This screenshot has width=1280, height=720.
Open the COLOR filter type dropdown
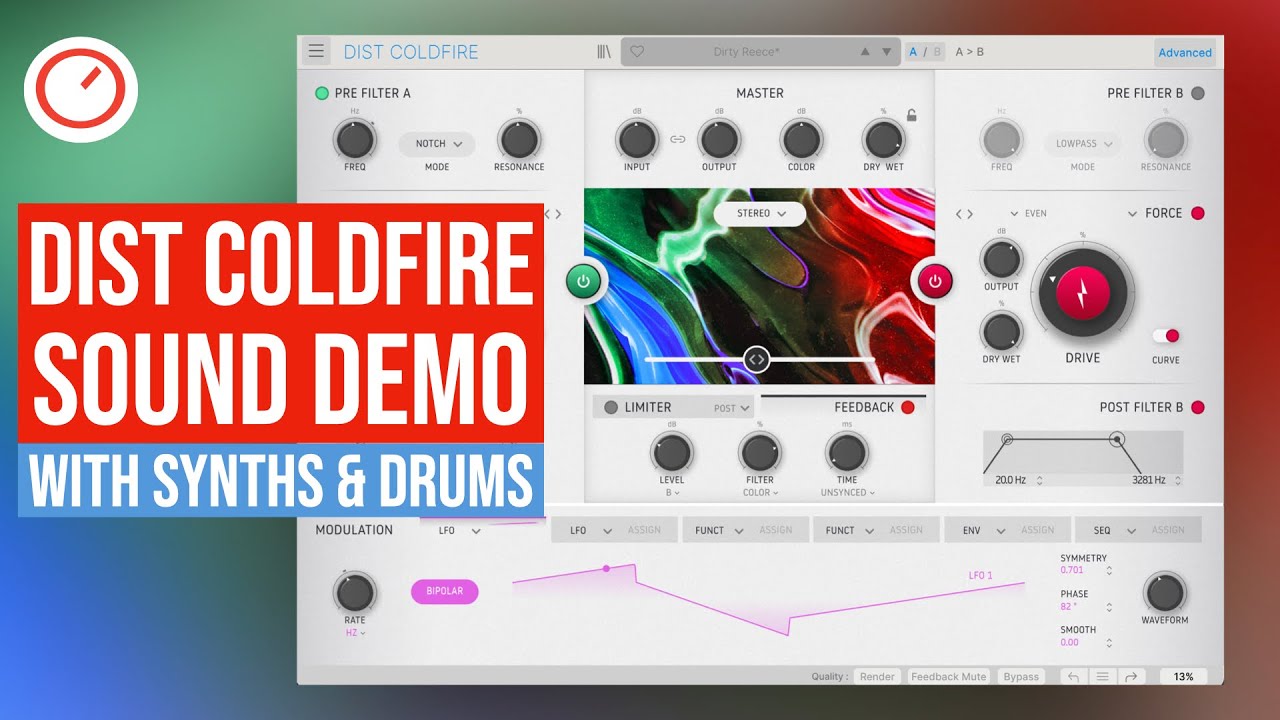coord(760,492)
